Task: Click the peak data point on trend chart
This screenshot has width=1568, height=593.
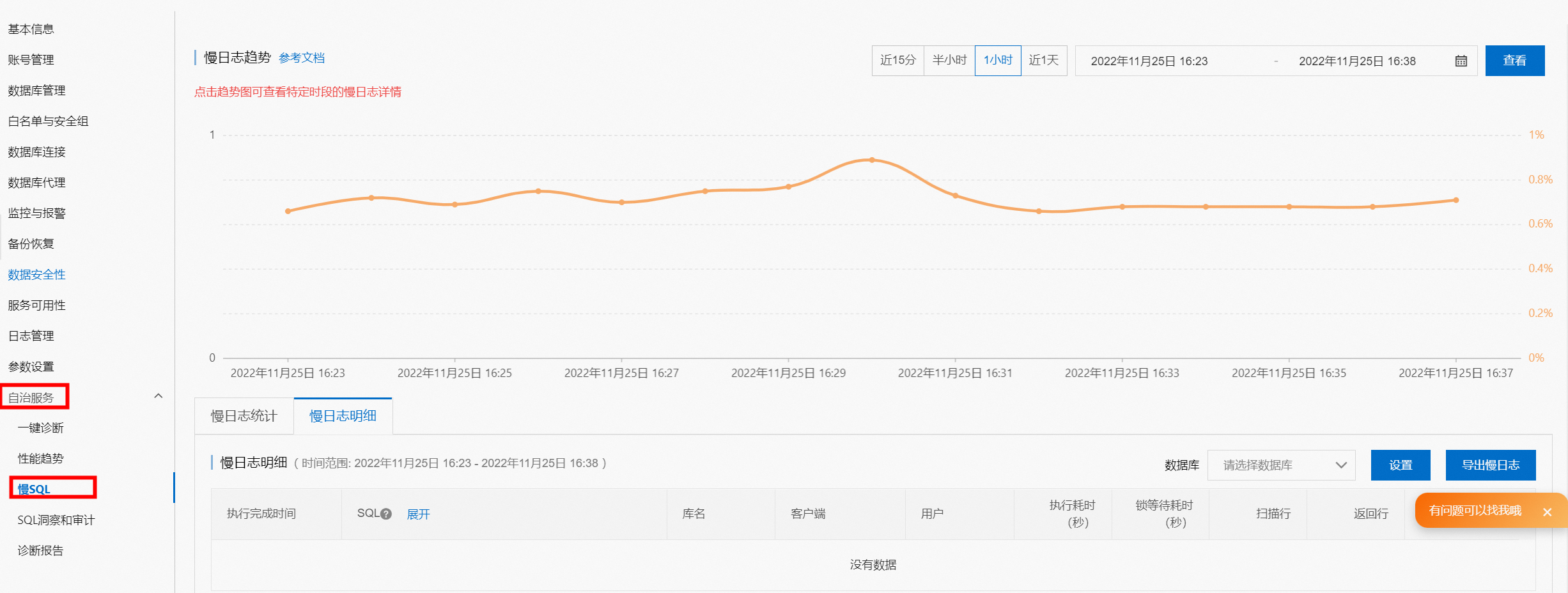Action: coord(871,160)
